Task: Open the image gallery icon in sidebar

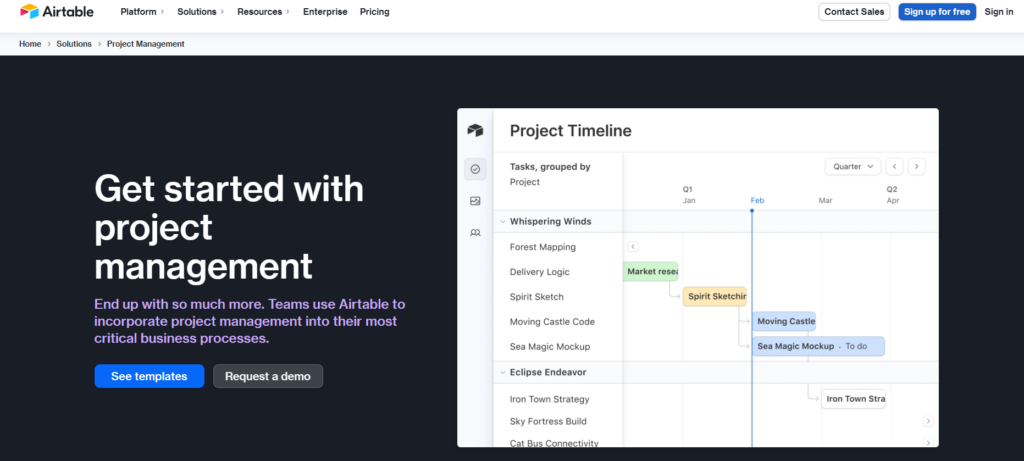Action: point(475,201)
